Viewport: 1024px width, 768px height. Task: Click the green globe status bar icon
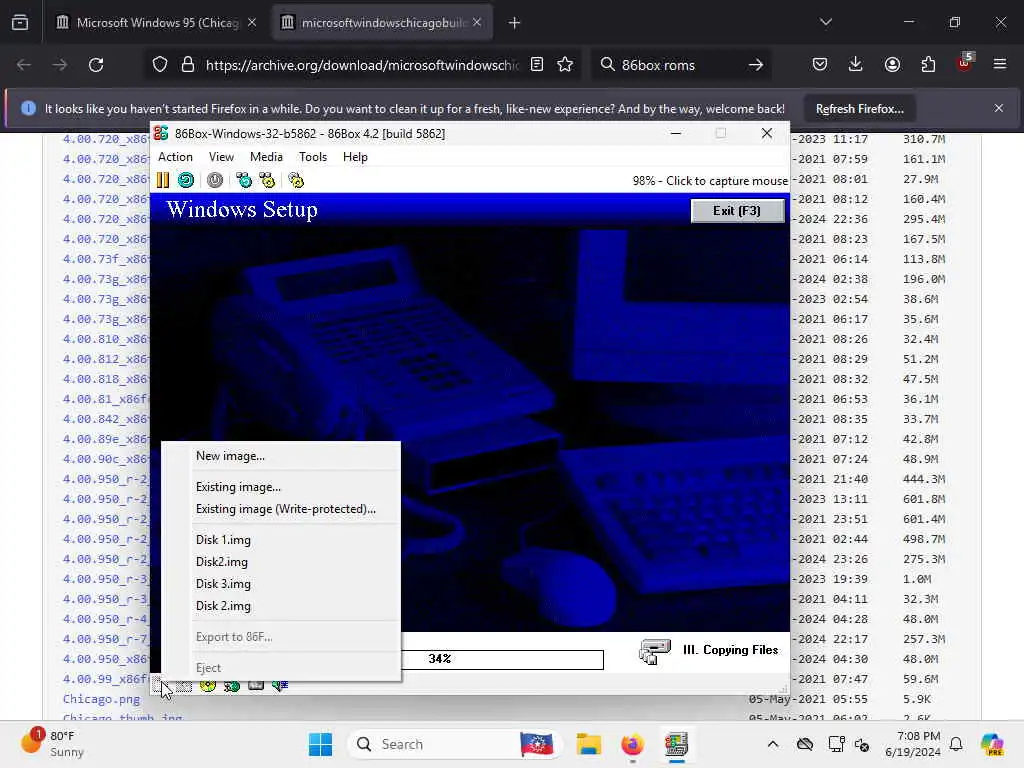tap(231, 686)
